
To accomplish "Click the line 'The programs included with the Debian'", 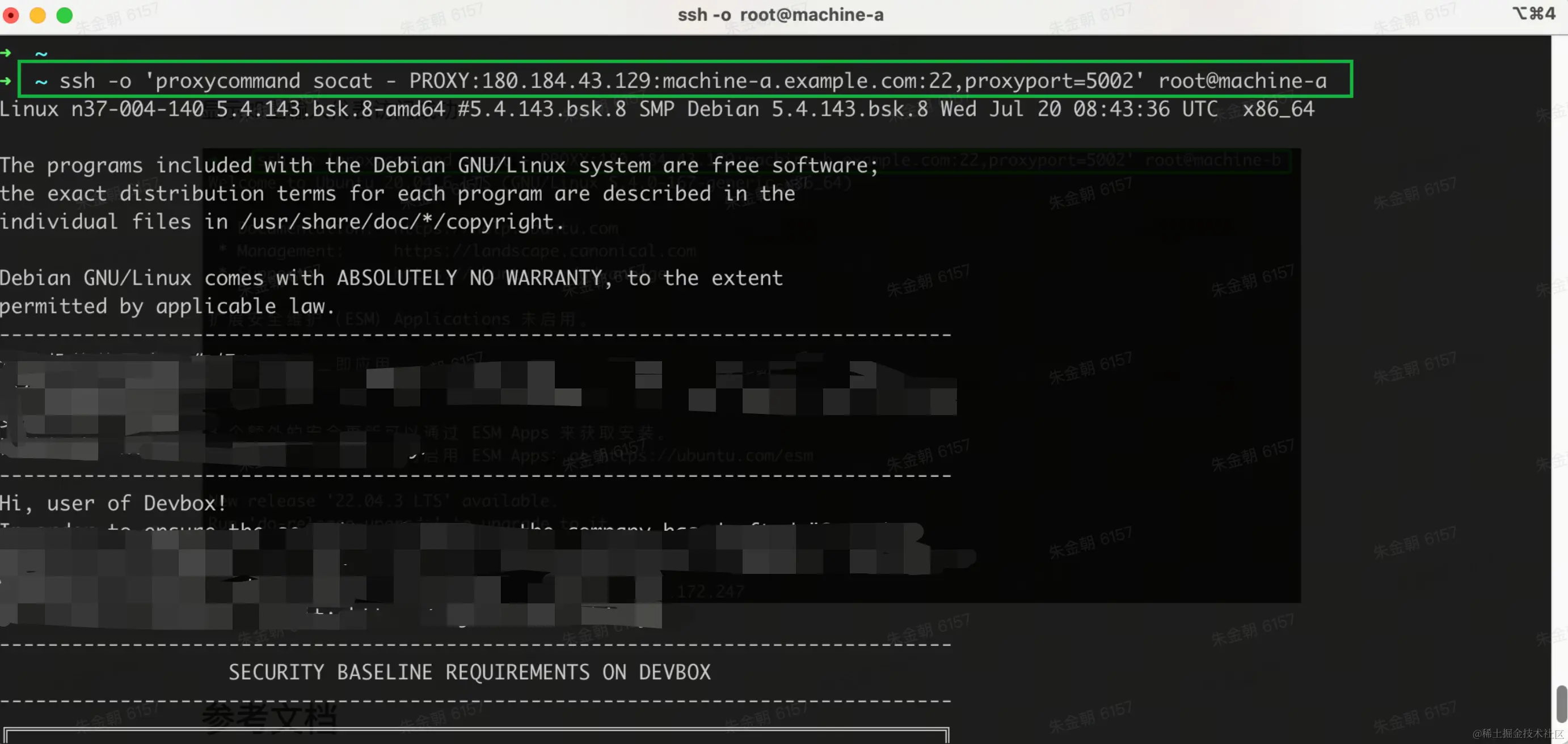I will tap(440, 165).
